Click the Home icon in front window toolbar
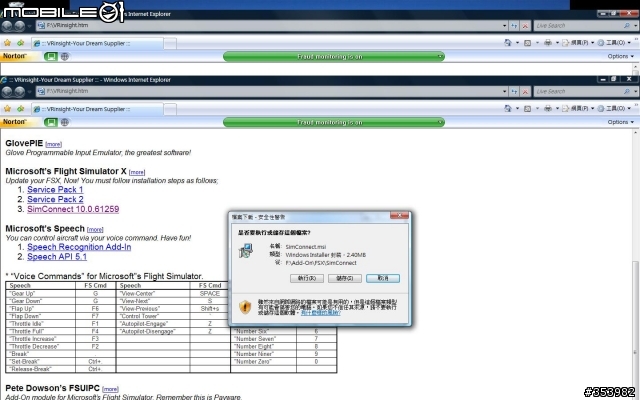Screen dimensions: 640x400 tap(507, 109)
